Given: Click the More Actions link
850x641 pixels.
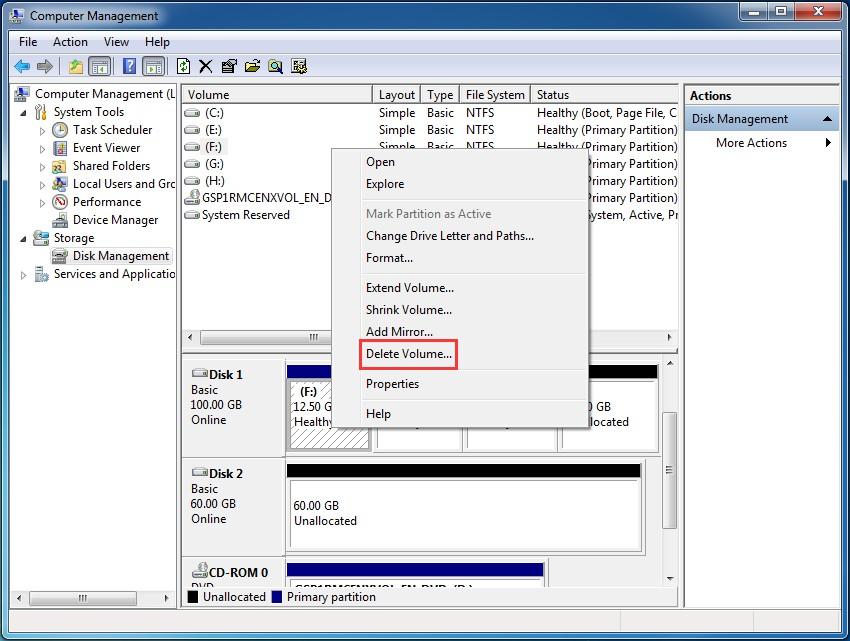Looking at the screenshot, I should [x=751, y=143].
